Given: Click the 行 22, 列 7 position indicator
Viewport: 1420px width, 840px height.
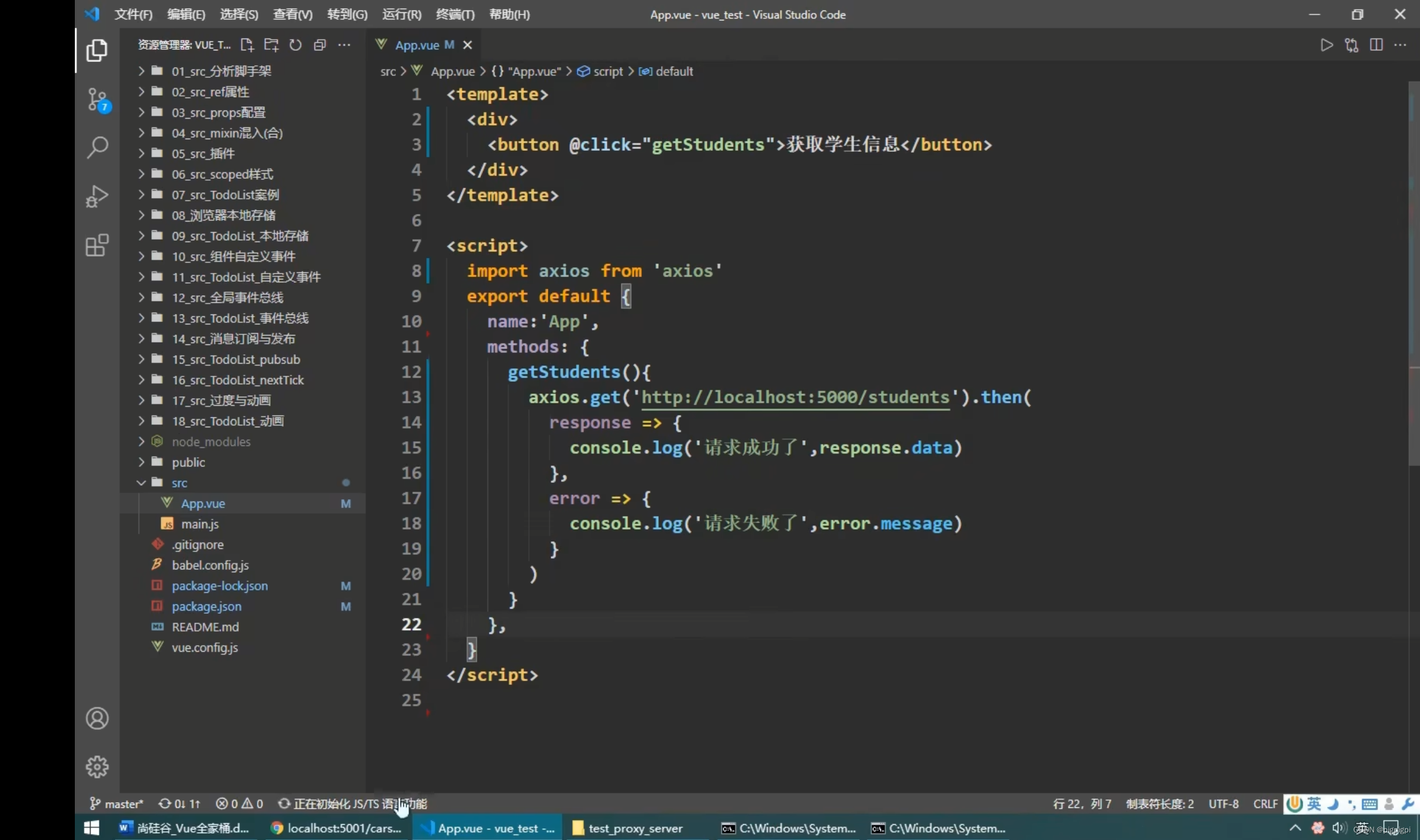Looking at the screenshot, I should (x=1082, y=804).
